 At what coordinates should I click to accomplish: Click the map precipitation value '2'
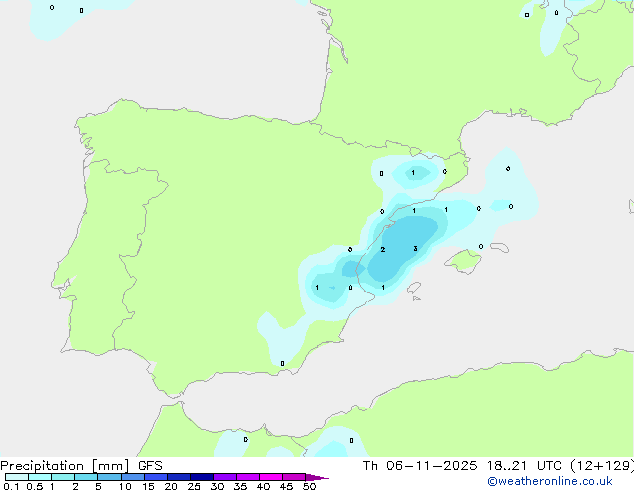[383, 249]
